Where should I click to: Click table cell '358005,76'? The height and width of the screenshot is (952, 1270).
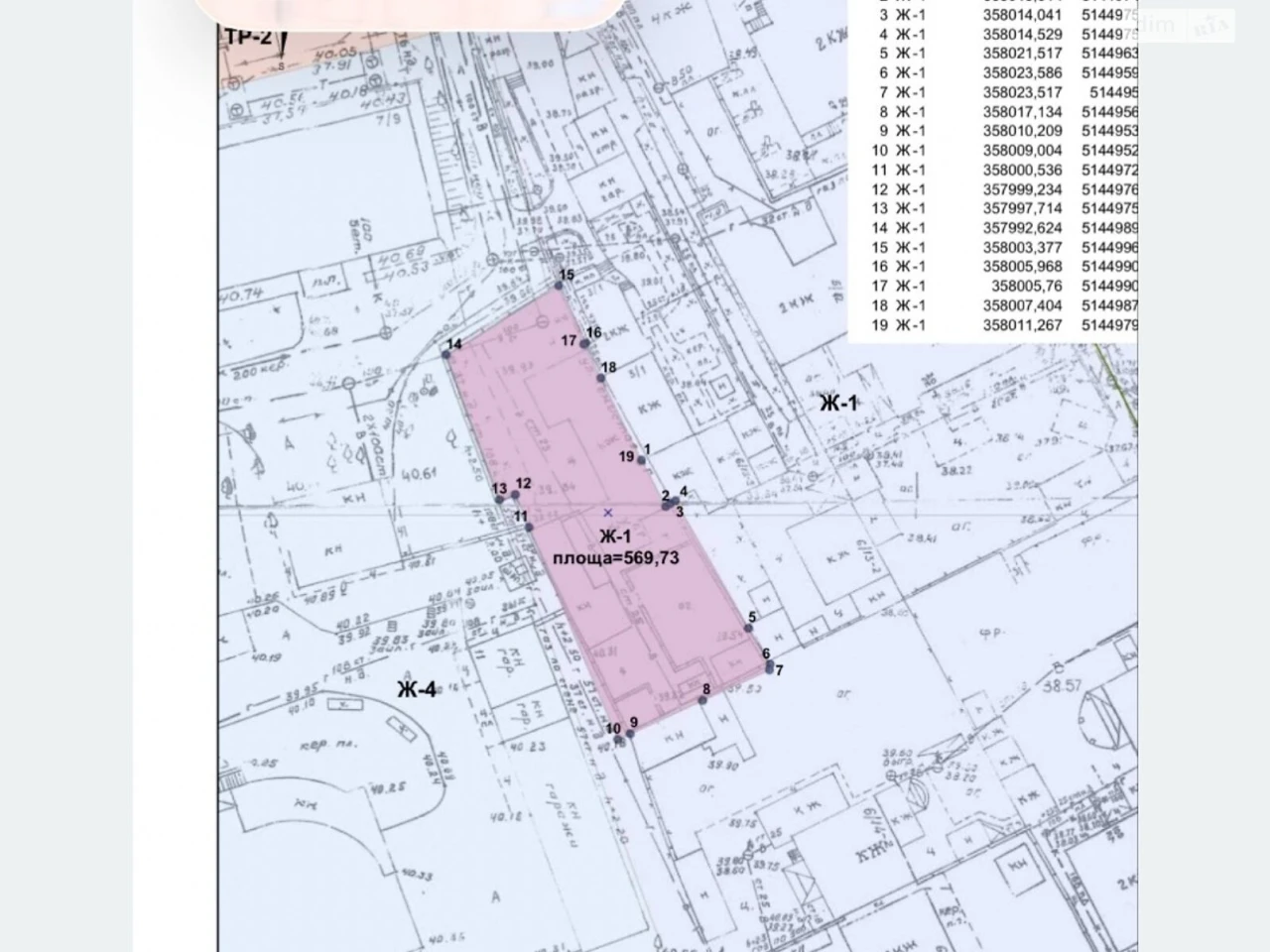click(x=1026, y=286)
